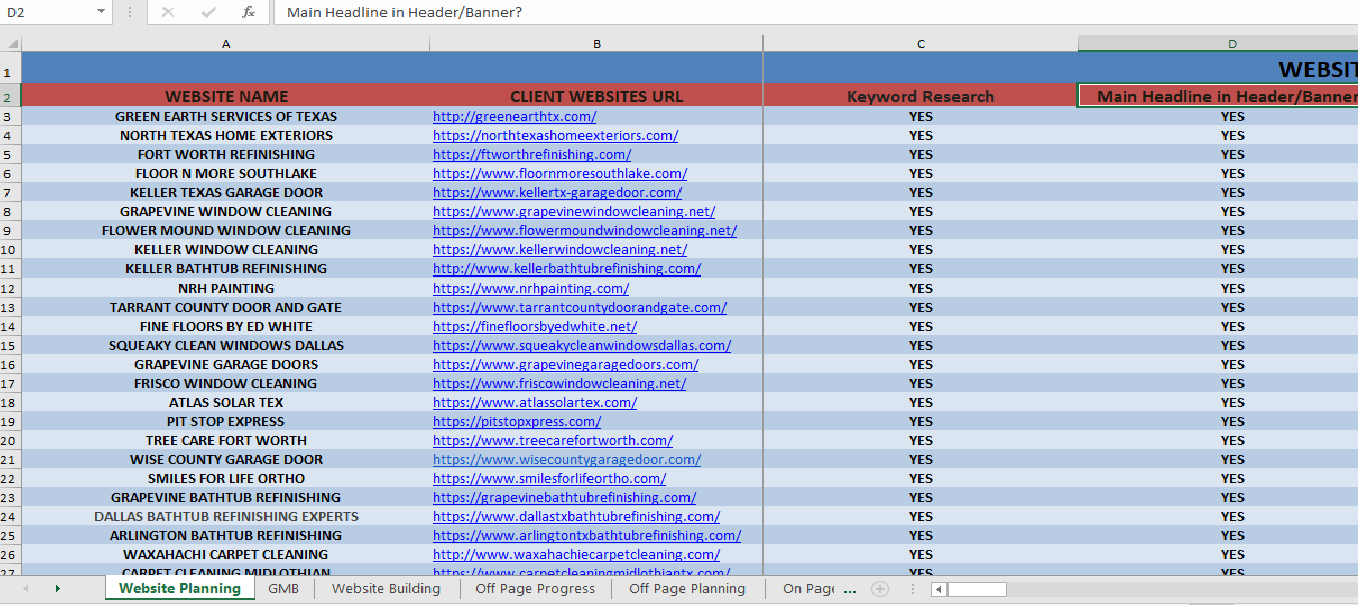
Task: Switch to Website Planning sheet tab
Action: click(179, 588)
